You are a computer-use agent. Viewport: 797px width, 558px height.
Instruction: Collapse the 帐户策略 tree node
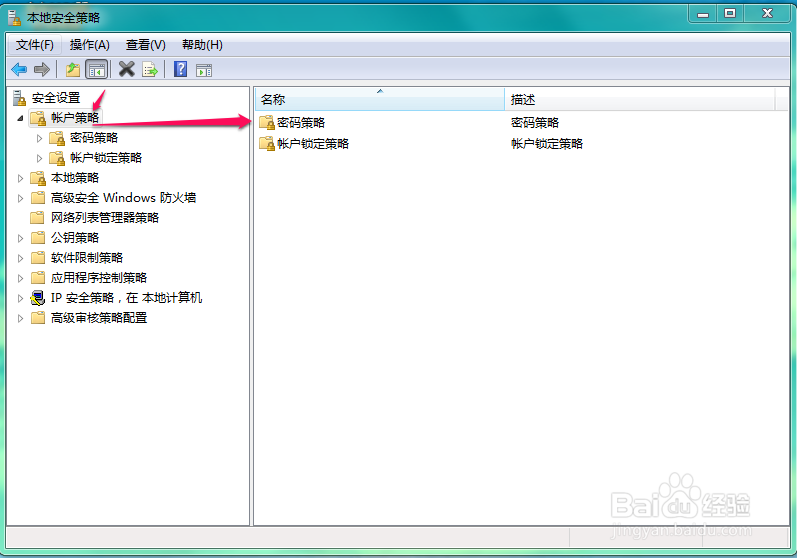[x=20, y=118]
